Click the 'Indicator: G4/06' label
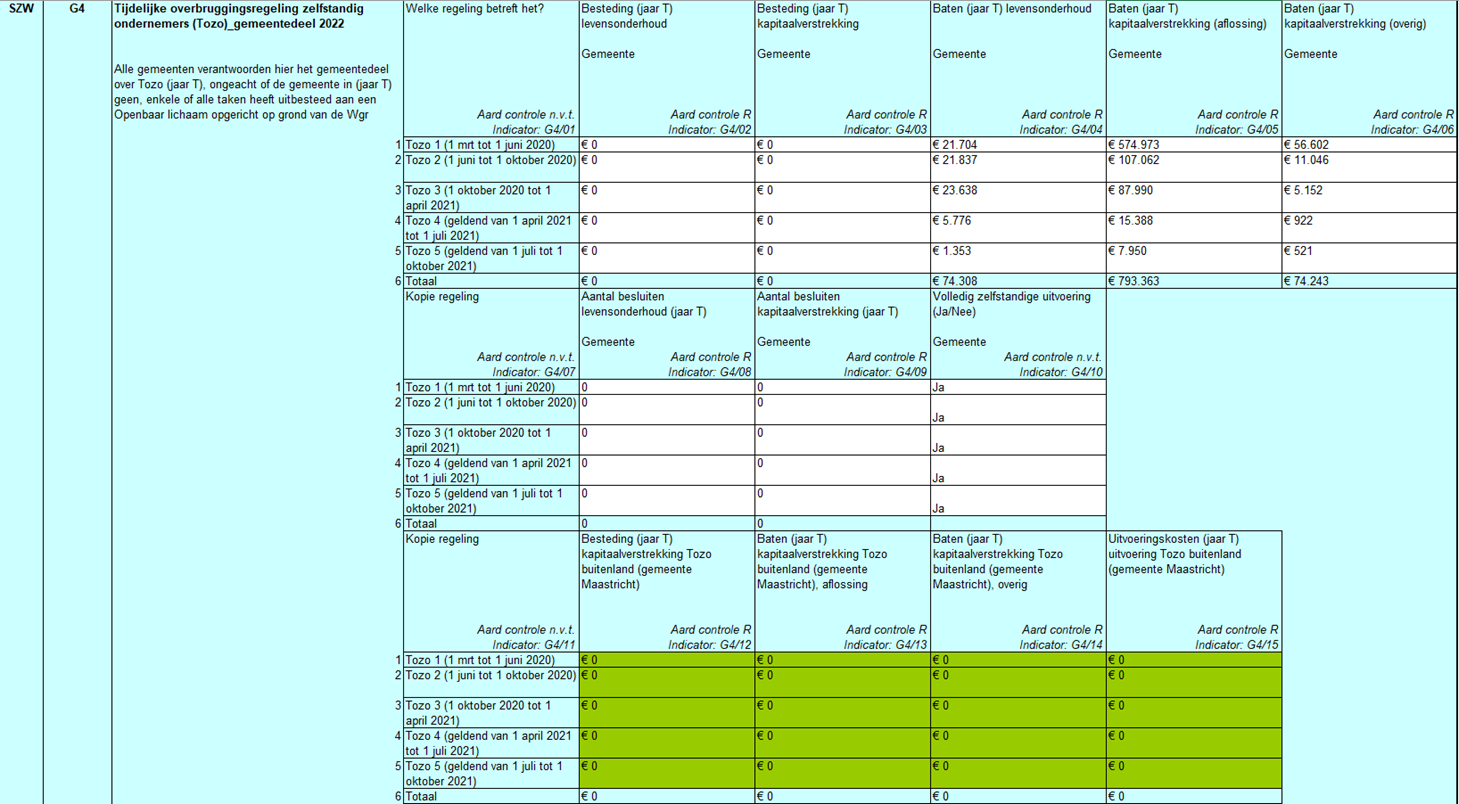 (1413, 130)
